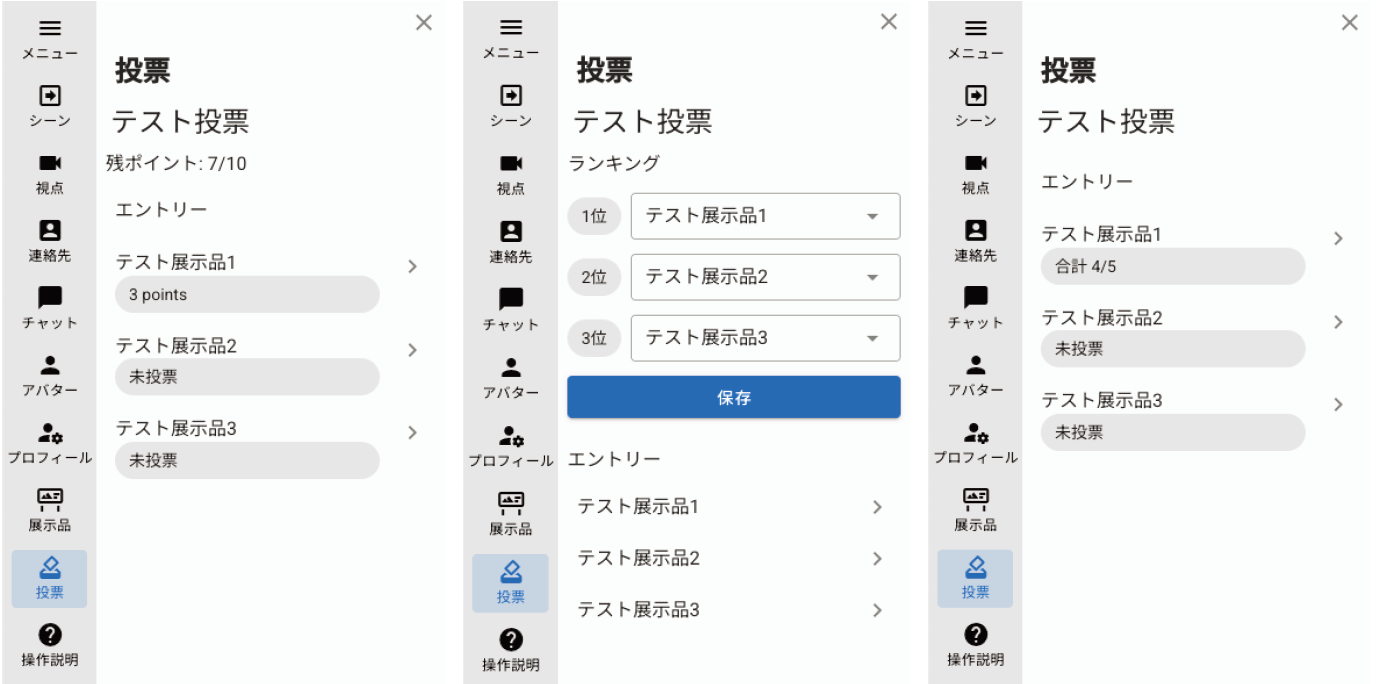Click 展示品 icon in the middle panel's sidebar

click(511, 501)
